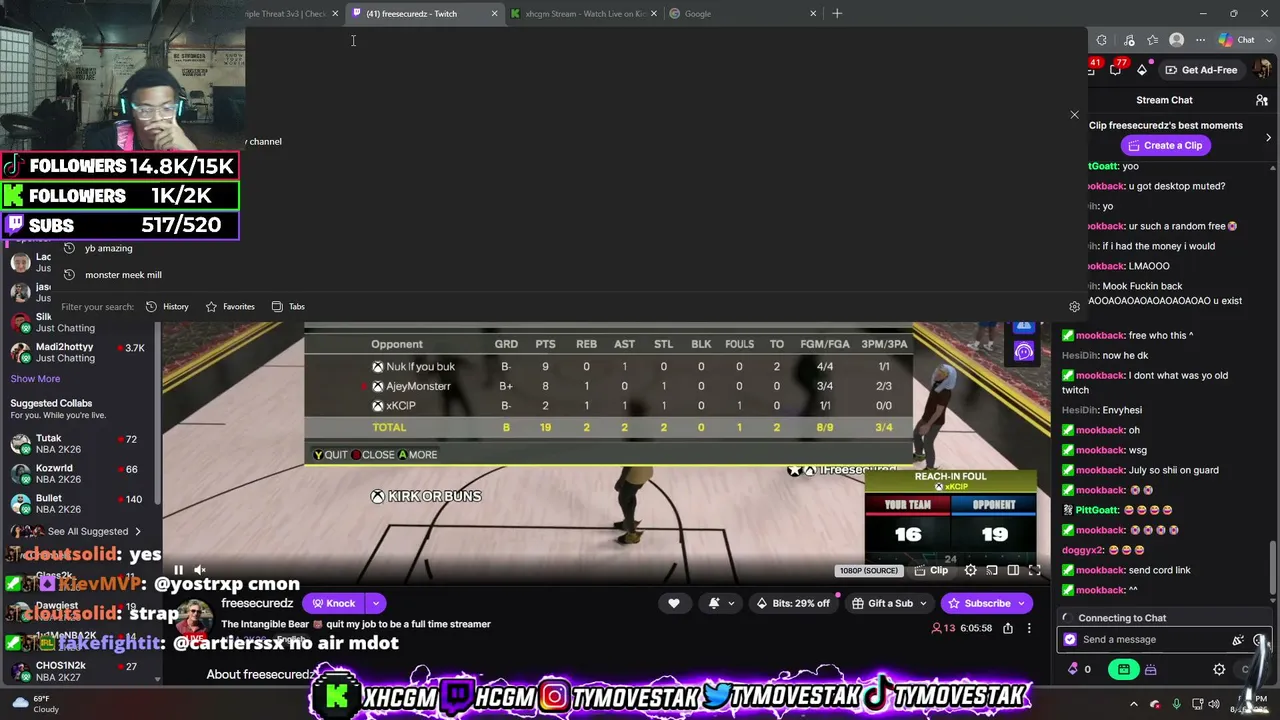Pause the stream video
1280x720 pixels.
pos(178,570)
